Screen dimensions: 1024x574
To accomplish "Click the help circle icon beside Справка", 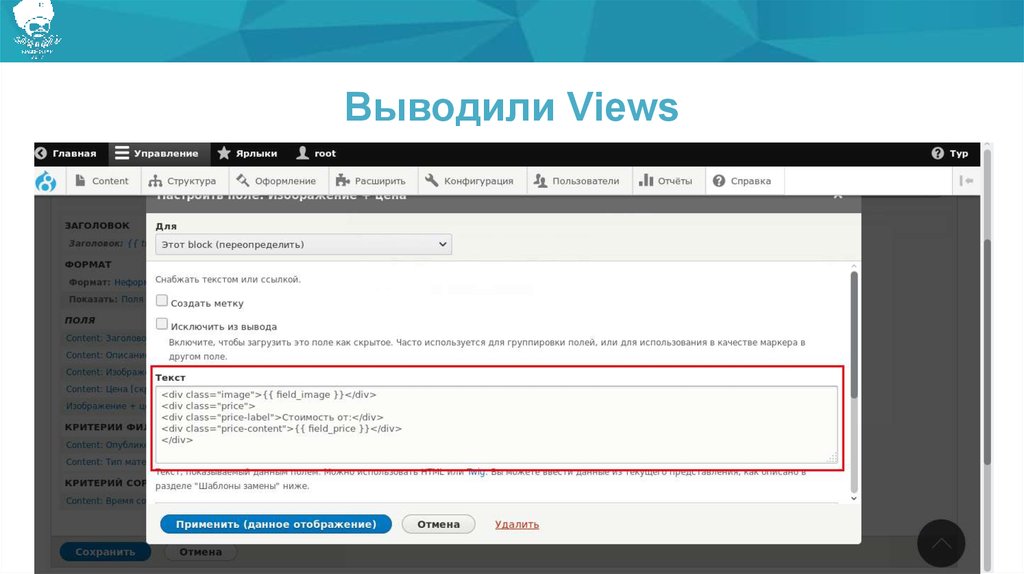I will tap(719, 181).
